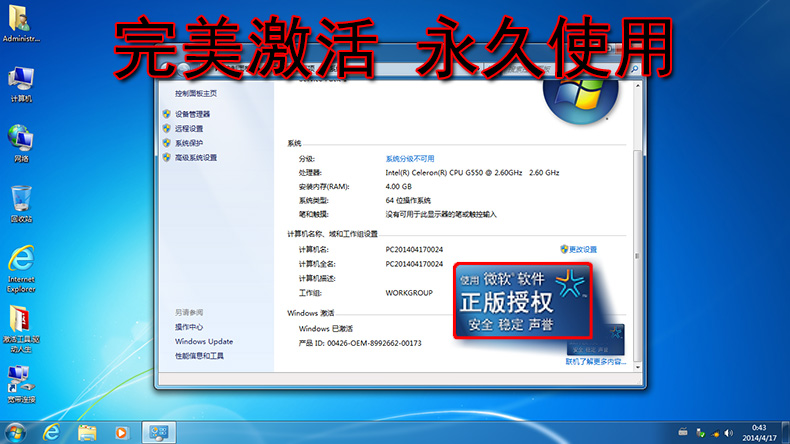Open Internet Explorer from the taskbar
The width and height of the screenshot is (790, 444).
coord(52,432)
